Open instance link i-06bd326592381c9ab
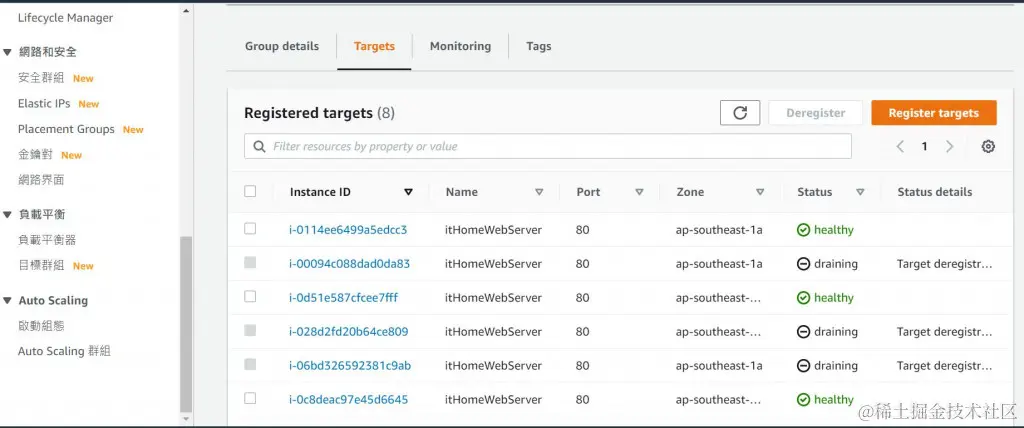This screenshot has width=1024, height=428. 350,366
